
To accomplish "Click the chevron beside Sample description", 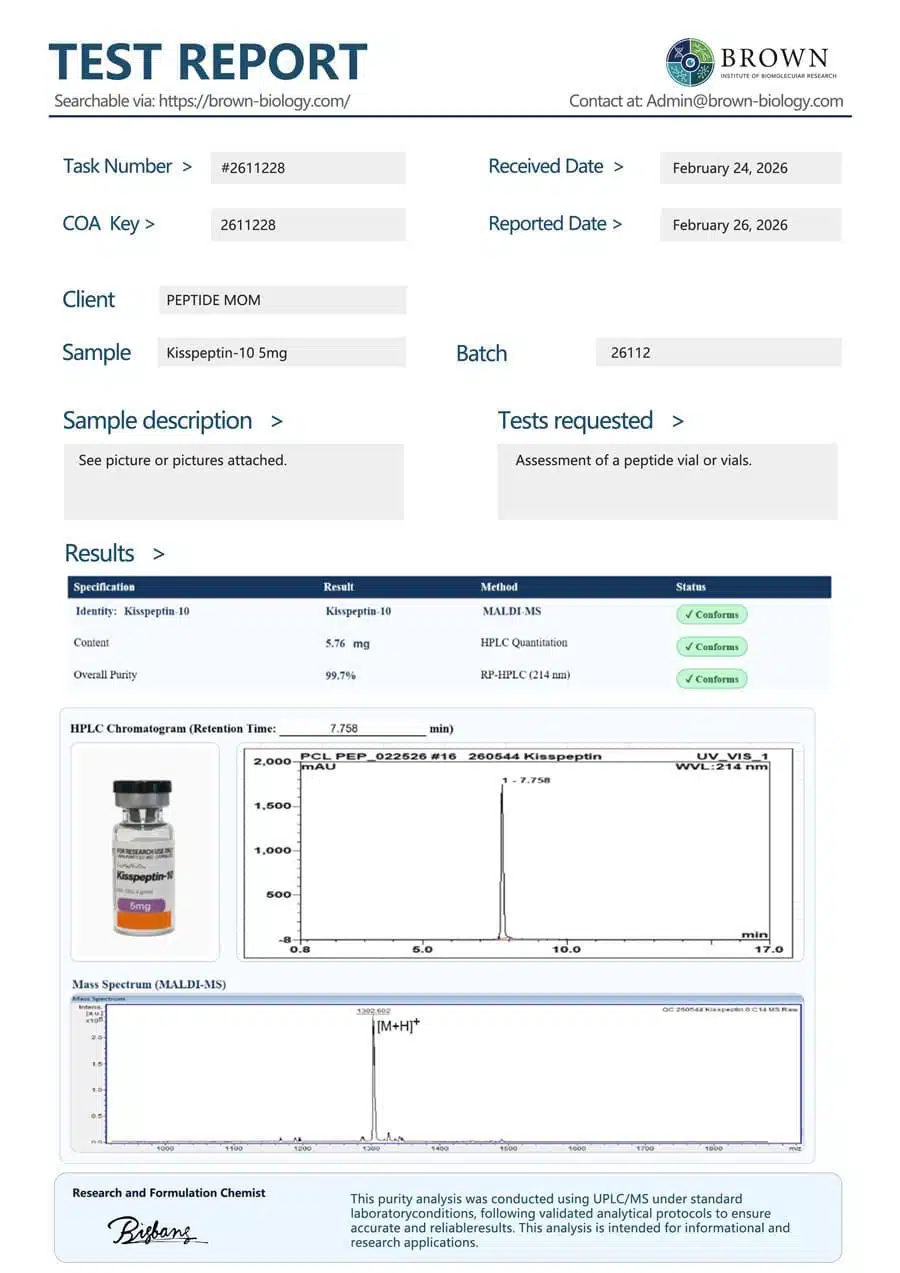I will (277, 422).
